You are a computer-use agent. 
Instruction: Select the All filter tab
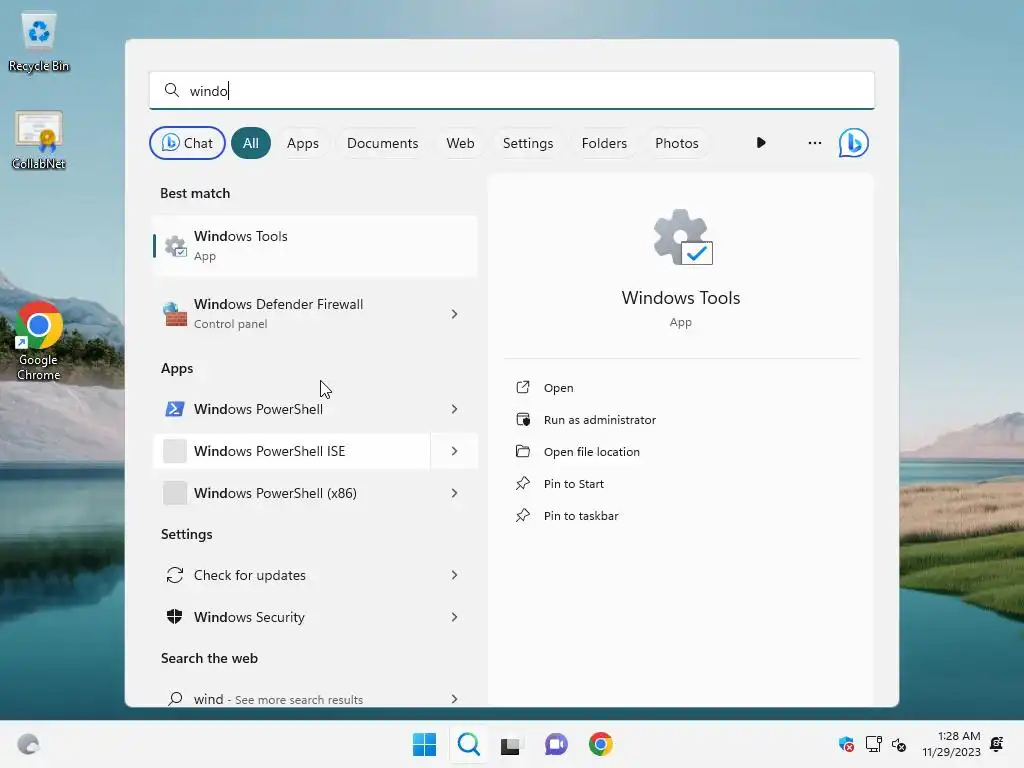pos(251,143)
